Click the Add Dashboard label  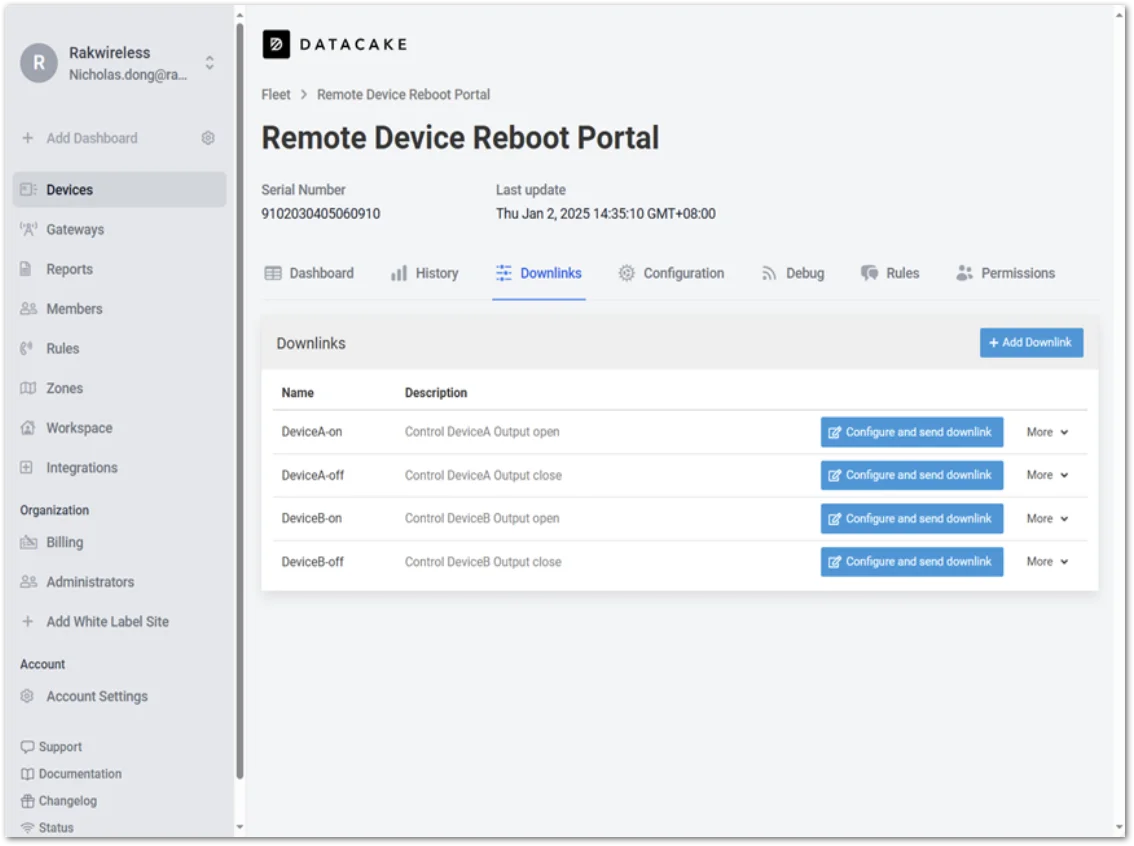pyautogui.click(x=92, y=138)
